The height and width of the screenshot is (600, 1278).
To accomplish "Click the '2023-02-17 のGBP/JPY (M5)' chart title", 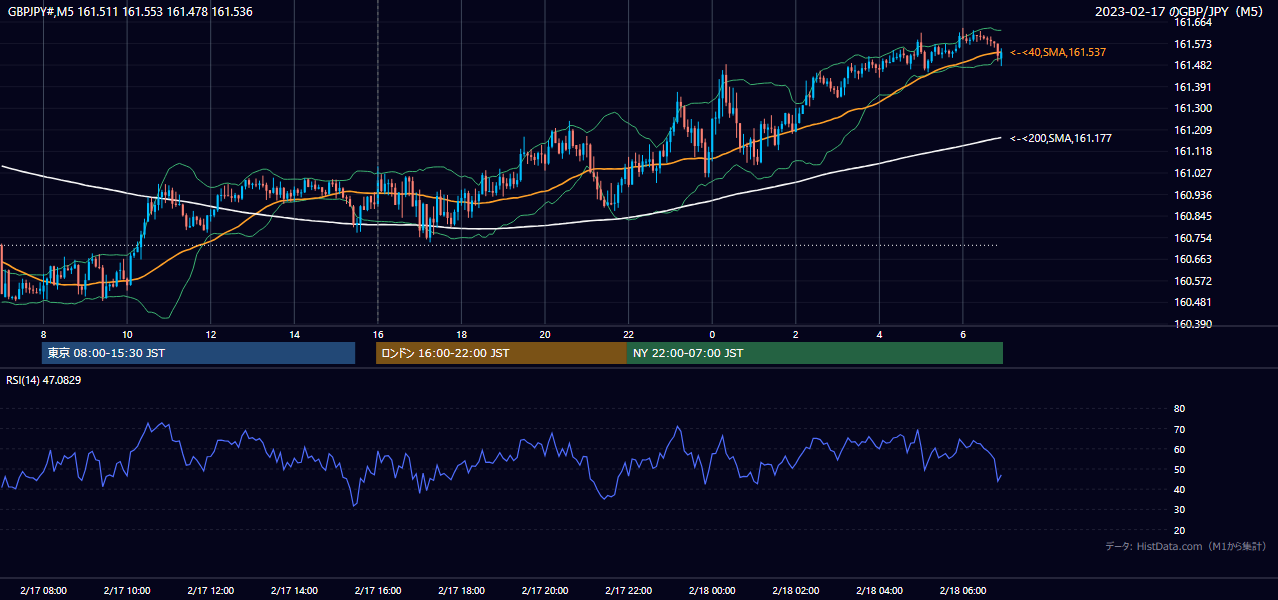I will 1181,12.
